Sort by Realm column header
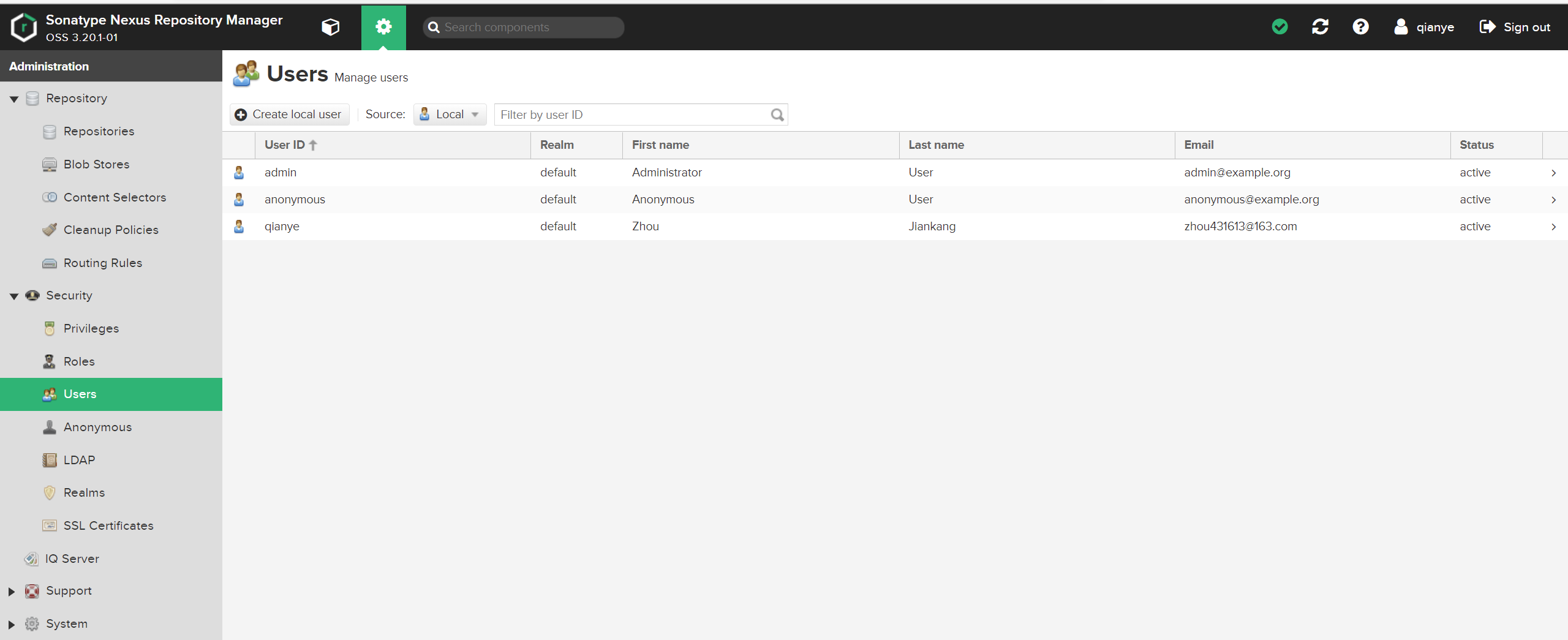Screen dimensions: 1568x640 pos(576,145)
